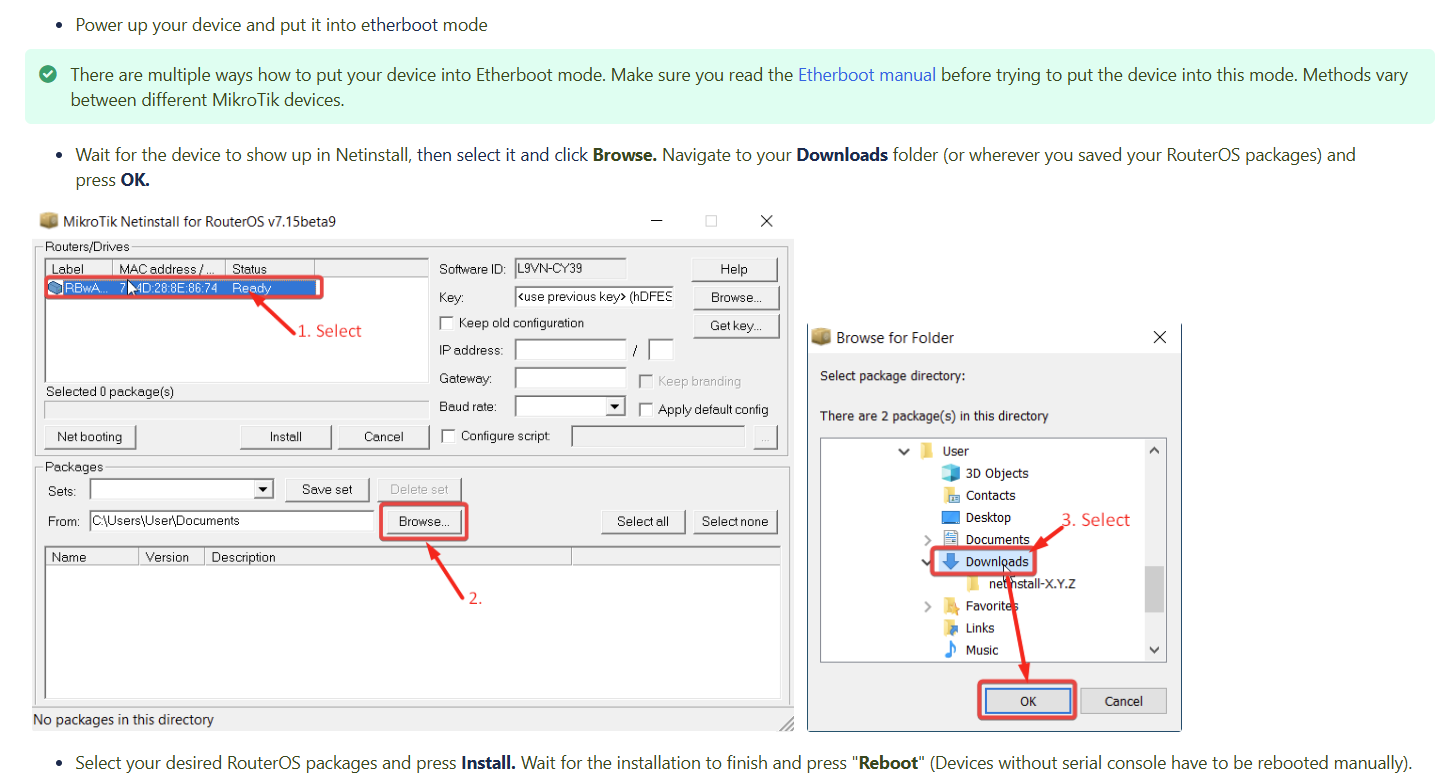Viewport: 1443px width, 783px height.
Task: Open the Sets combo box dropdown
Action: coord(264,489)
